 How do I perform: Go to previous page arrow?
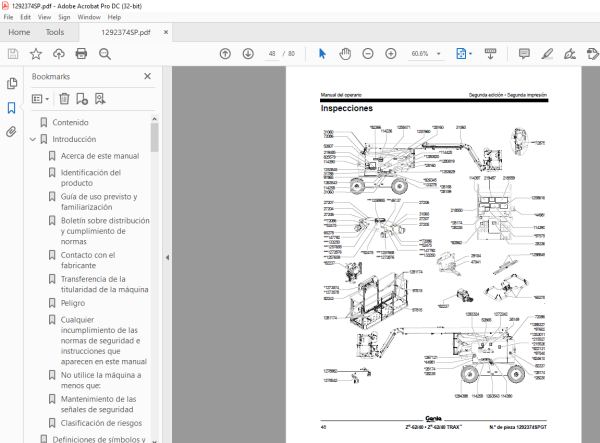point(225,54)
